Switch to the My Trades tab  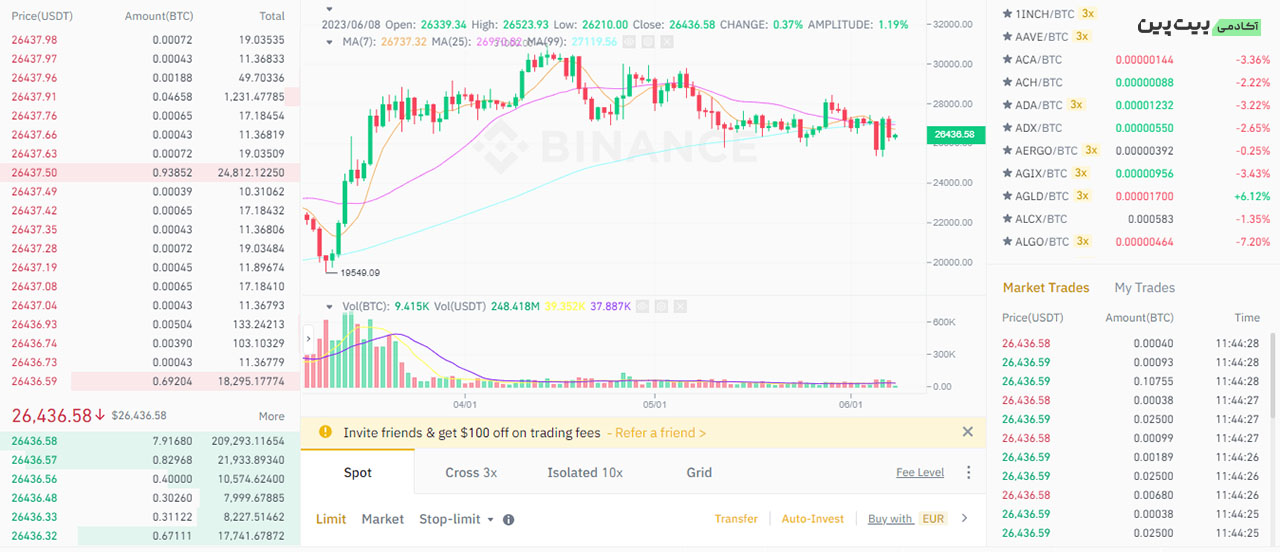click(x=1145, y=288)
